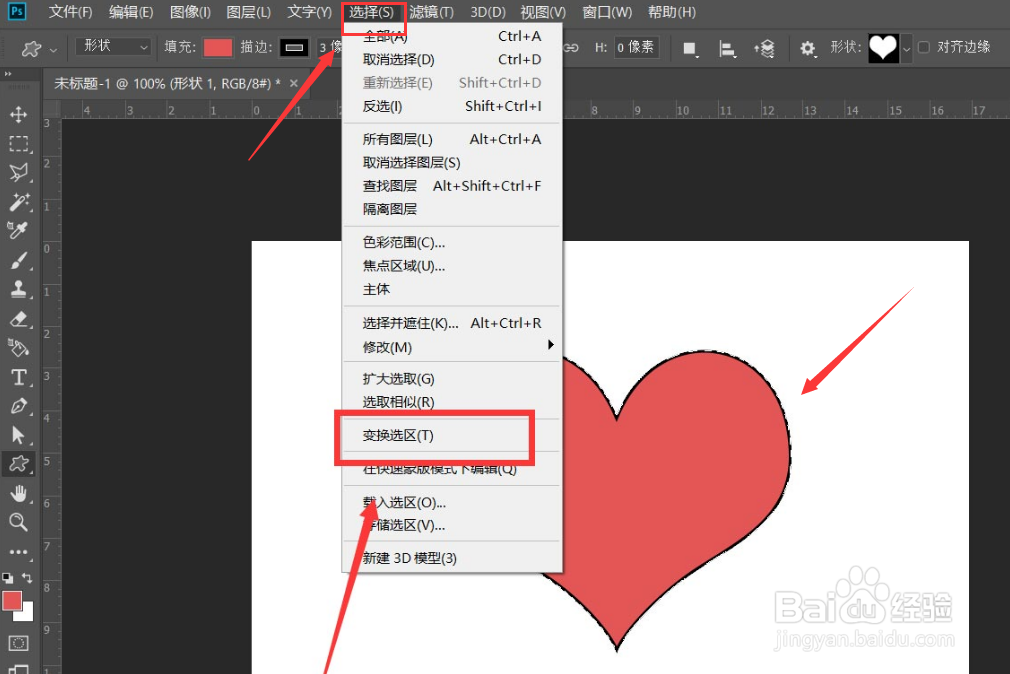Choose 色彩范围(C)... menu entry

[452, 242]
